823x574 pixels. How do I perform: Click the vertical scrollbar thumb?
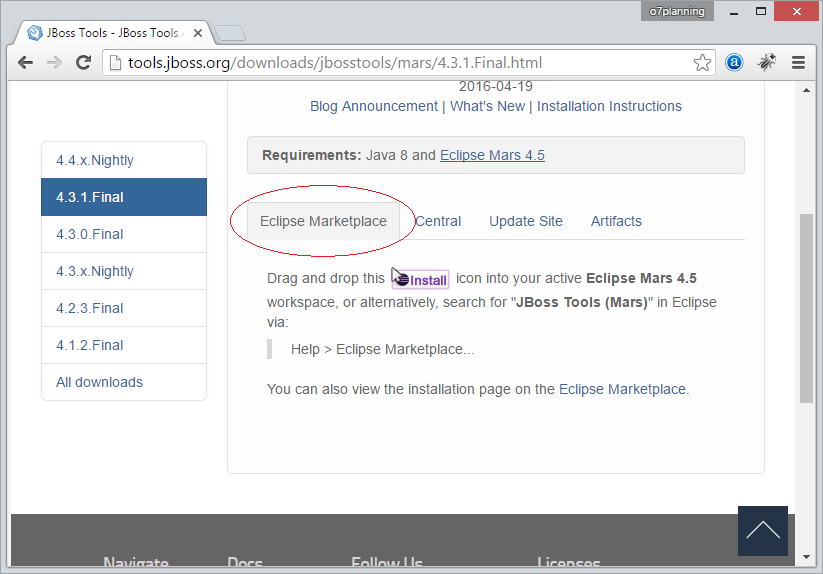click(x=806, y=308)
